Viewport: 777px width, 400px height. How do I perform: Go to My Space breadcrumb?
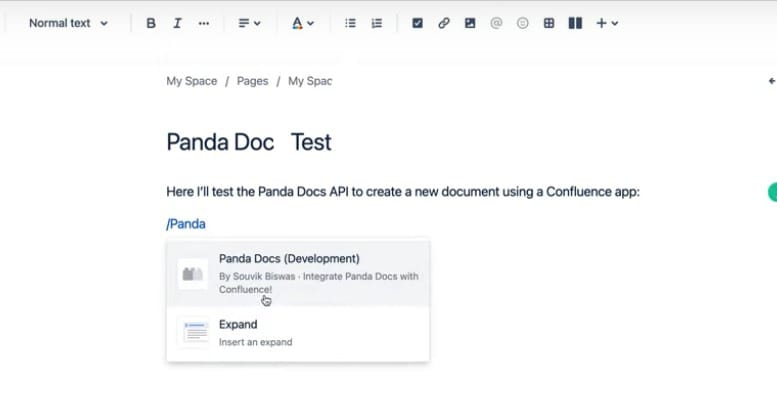[192, 81]
